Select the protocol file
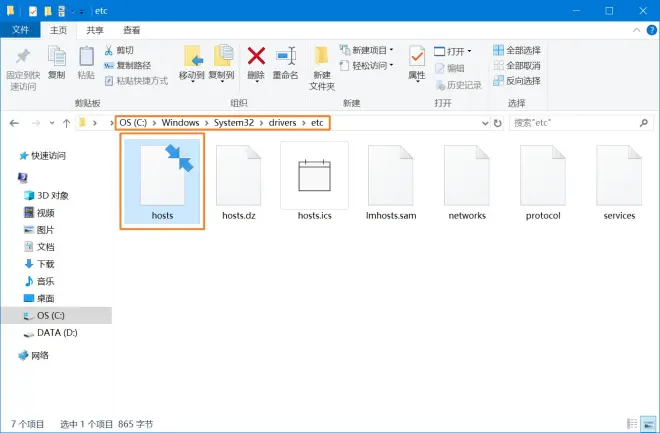 [x=543, y=182]
